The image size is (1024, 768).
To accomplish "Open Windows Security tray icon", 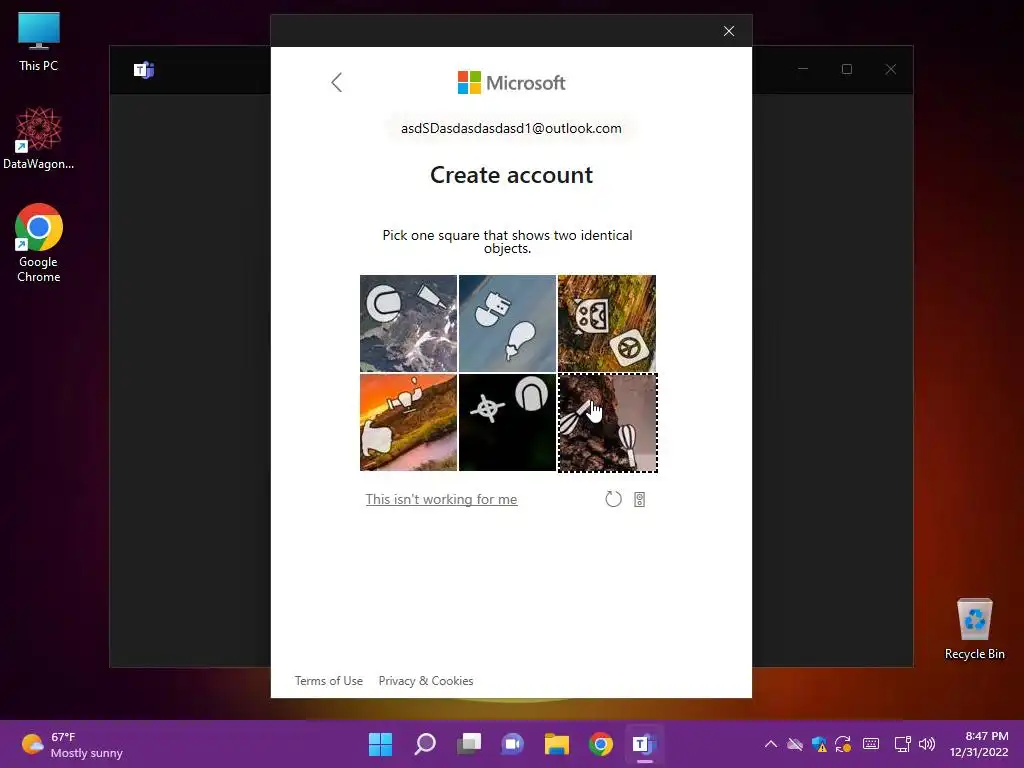I will (819, 744).
